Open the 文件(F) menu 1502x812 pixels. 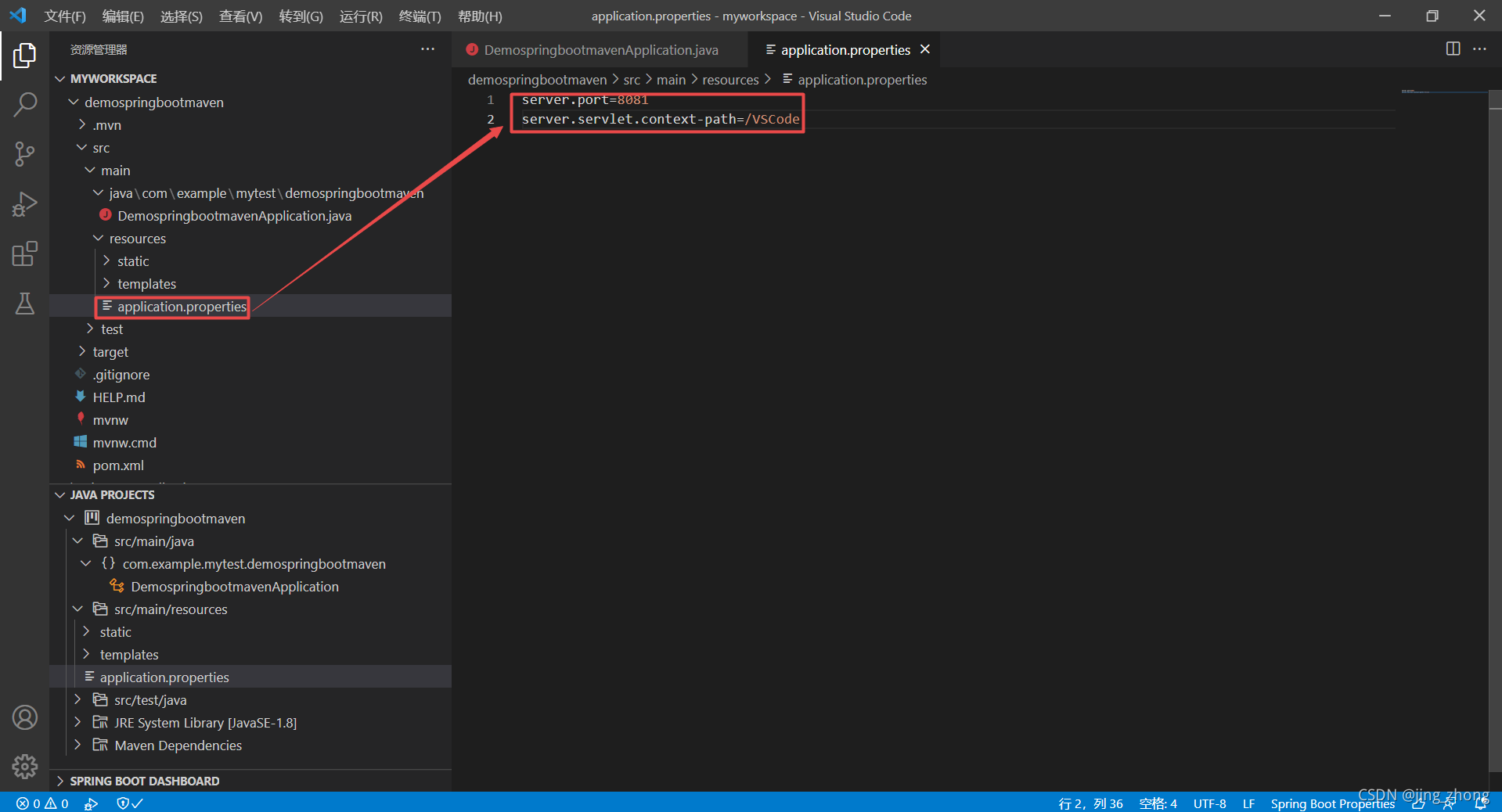click(65, 16)
